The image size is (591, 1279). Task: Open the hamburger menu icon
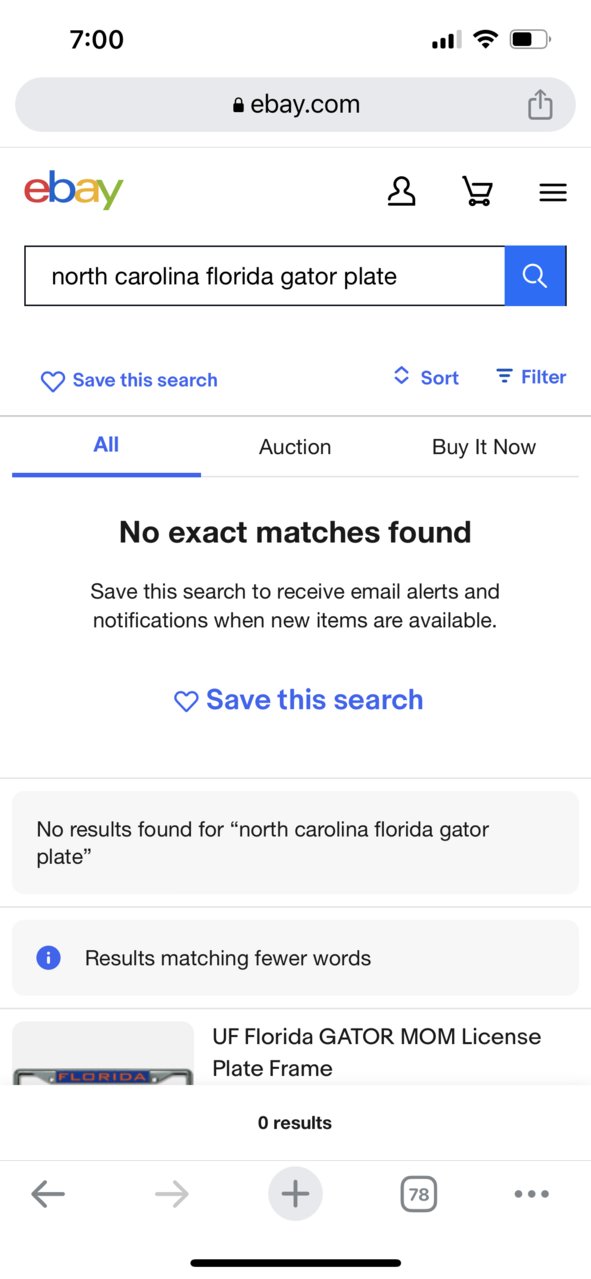[x=553, y=192]
